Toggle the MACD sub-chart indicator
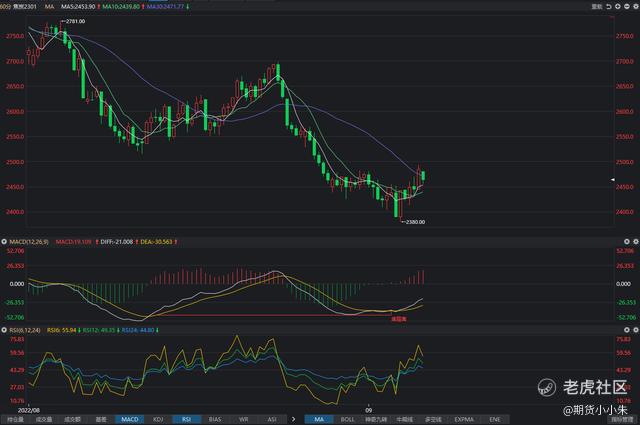 (x=129, y=420)
